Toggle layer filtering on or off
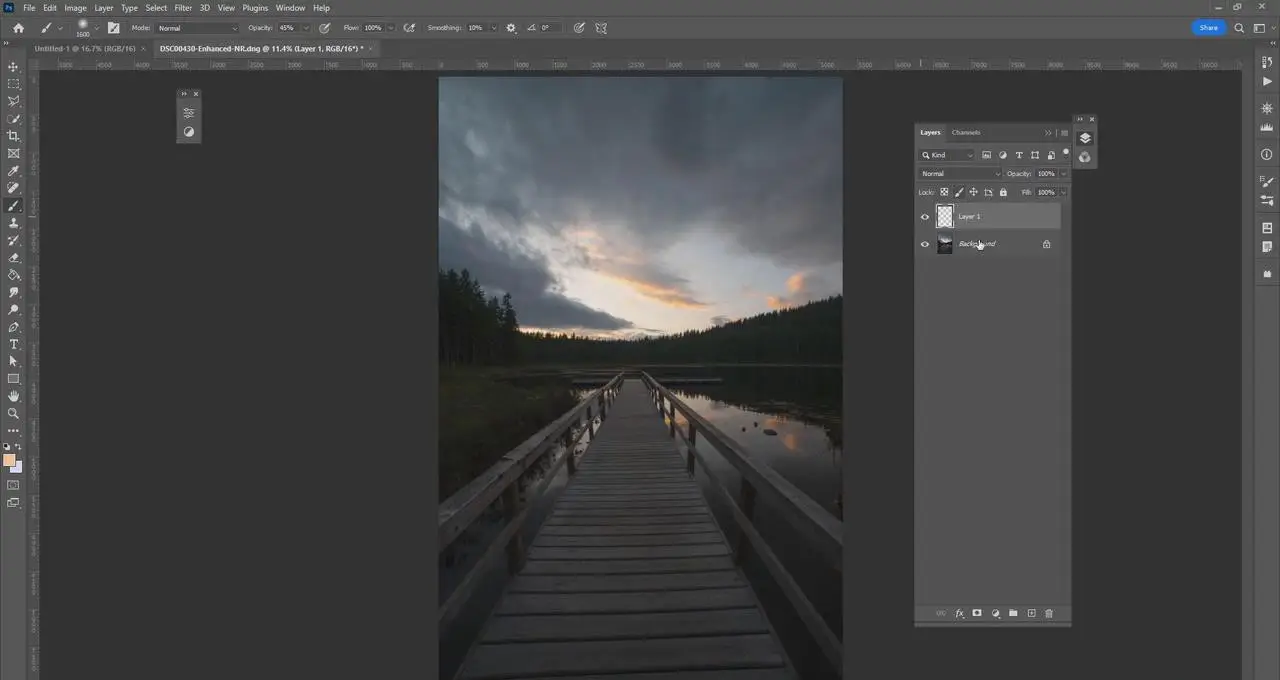The height and width of the screenshot is (680, 1280). tap(1066, 153)
